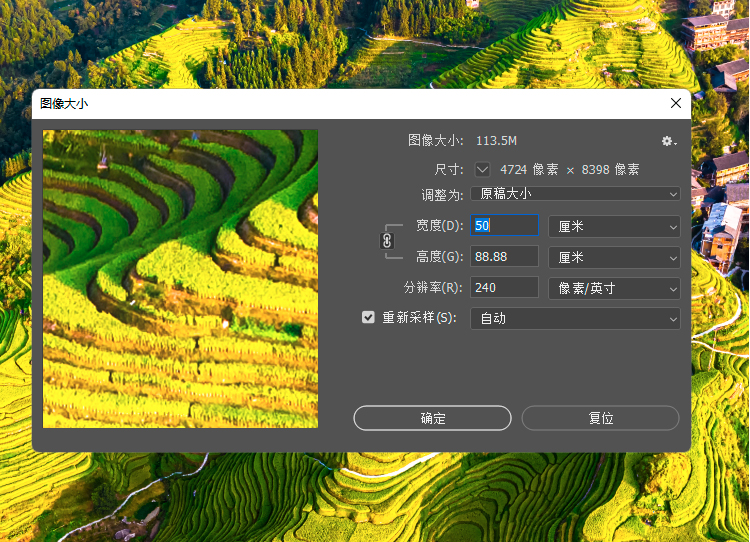Click the width field containing 50
This screenshot has height=542, width=750.
pyautogui.click(x=504, y=226)
